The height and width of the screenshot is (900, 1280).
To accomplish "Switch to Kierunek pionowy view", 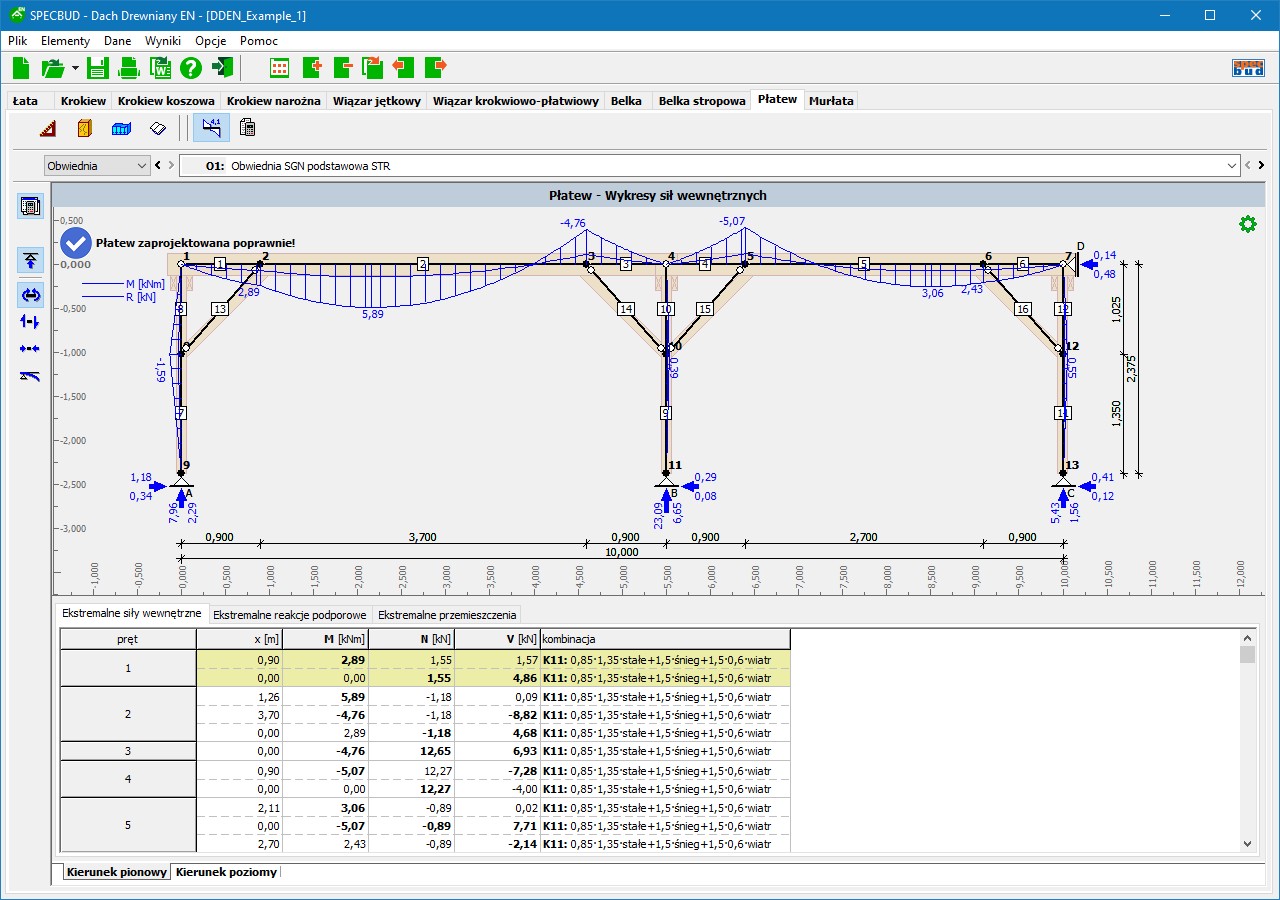I will tap(116, 872).
